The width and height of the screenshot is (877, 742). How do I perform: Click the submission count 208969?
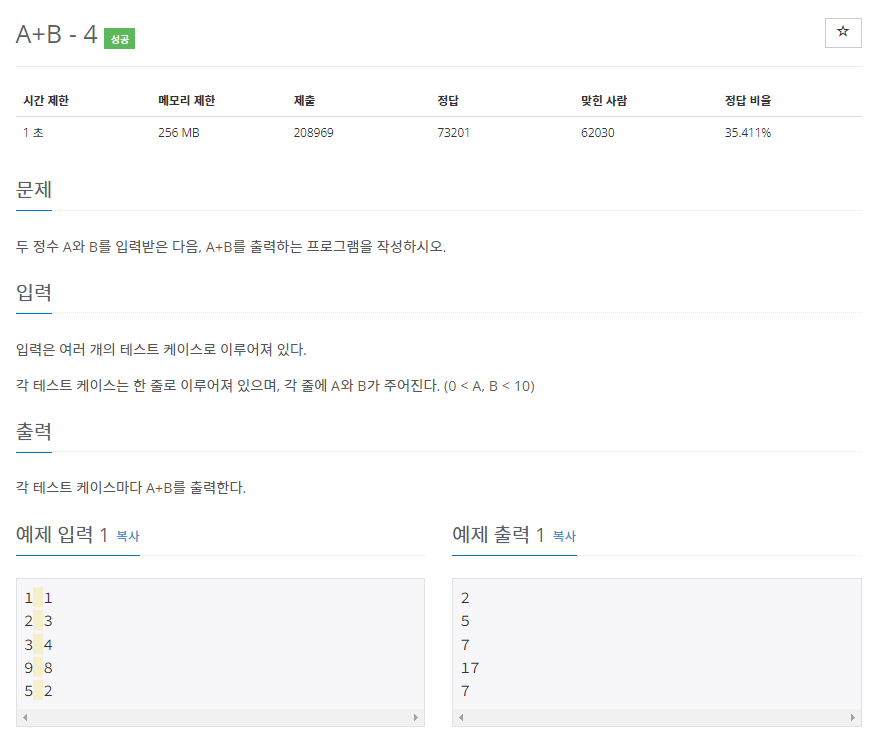[x=313, y=133]
